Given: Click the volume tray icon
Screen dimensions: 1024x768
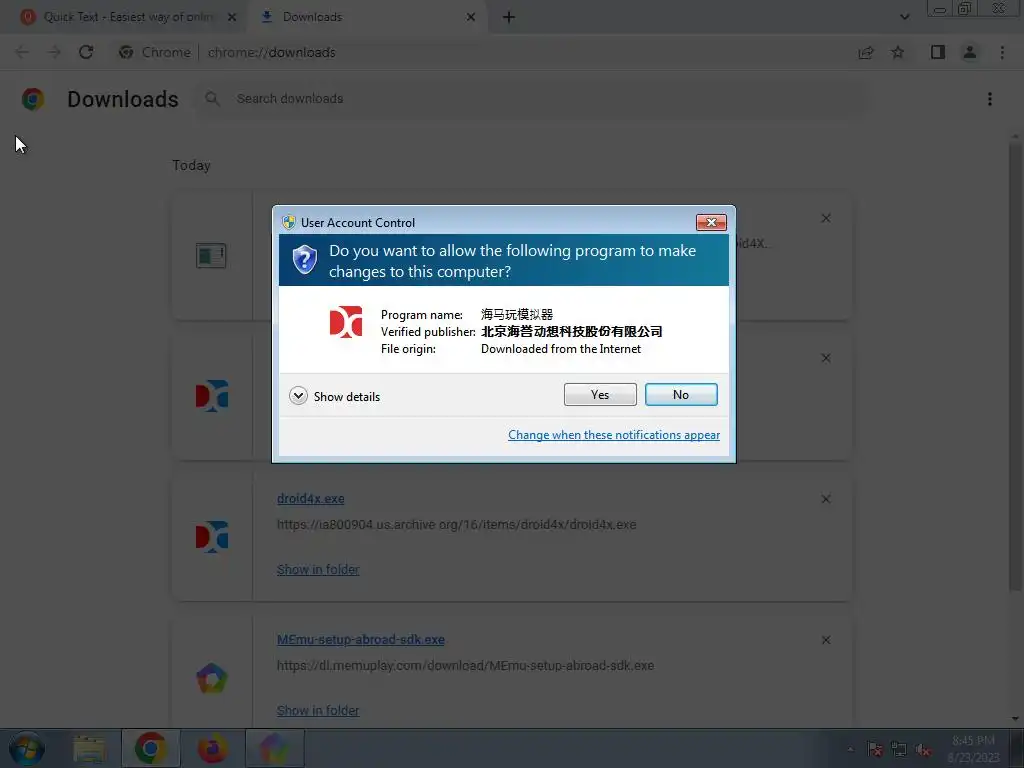Looking at the screenshot, I should 923,750.
